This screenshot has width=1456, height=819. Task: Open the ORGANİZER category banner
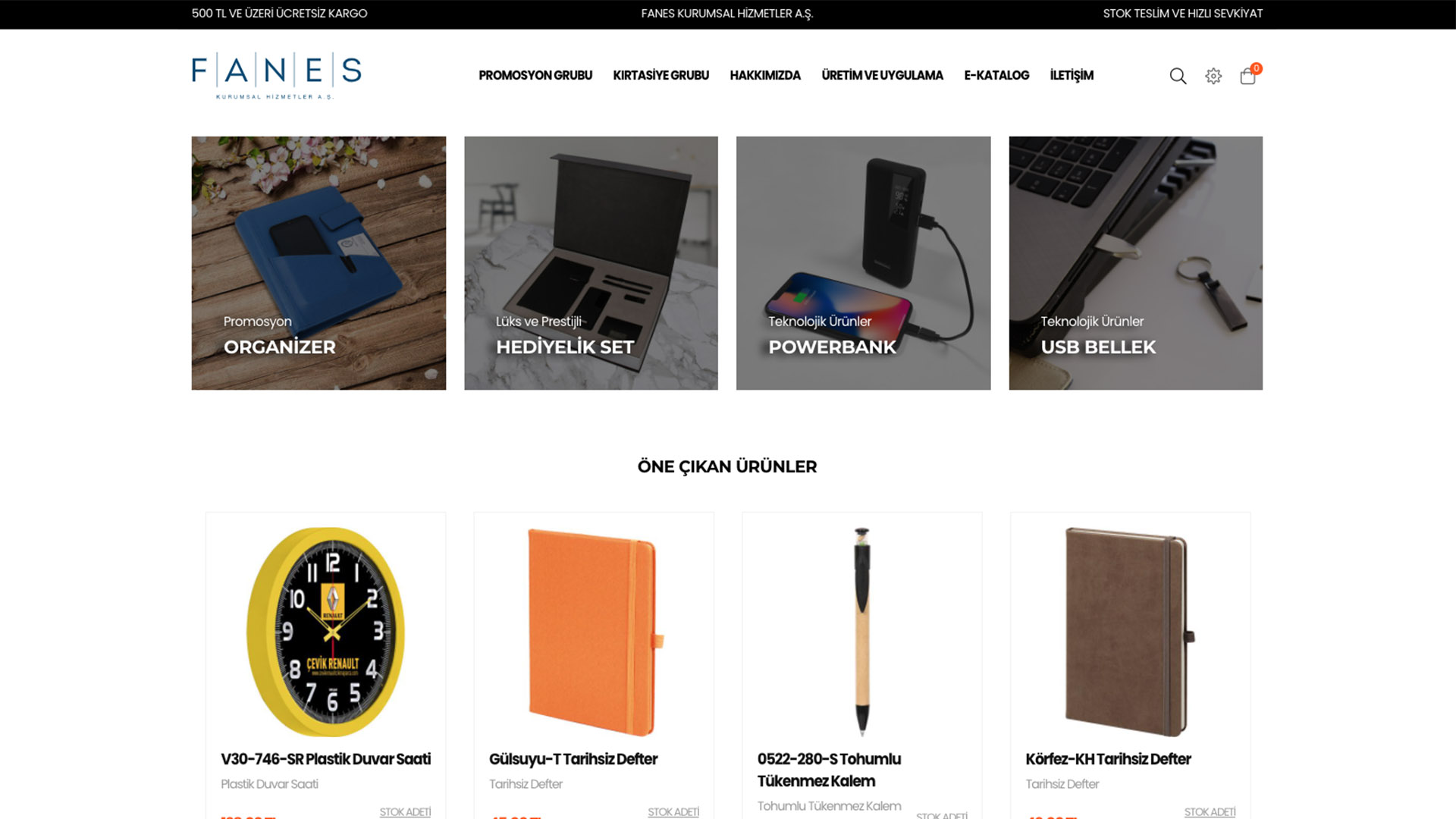318,263
